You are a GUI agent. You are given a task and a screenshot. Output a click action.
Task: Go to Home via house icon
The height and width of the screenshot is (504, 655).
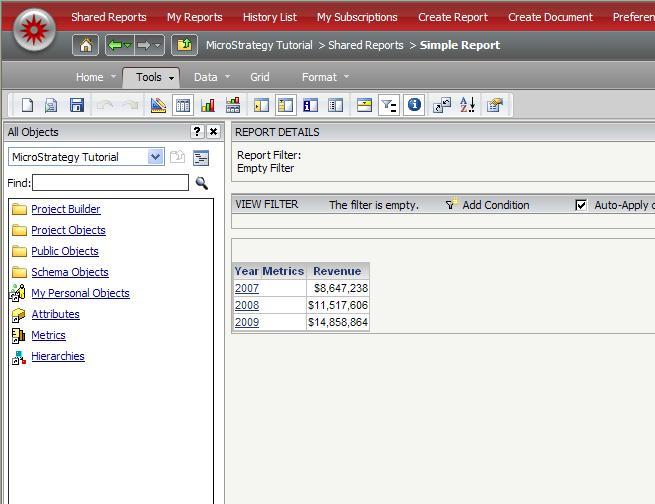[86, 45]
